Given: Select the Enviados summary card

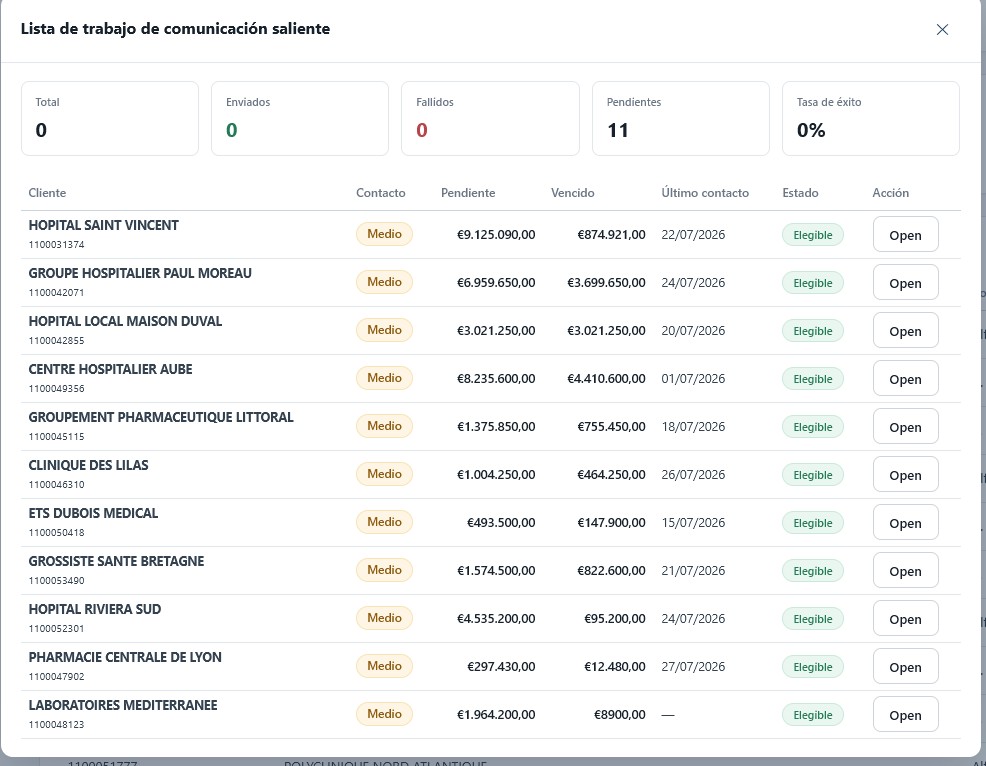Looking at the screenshot, I should [300, 118].
